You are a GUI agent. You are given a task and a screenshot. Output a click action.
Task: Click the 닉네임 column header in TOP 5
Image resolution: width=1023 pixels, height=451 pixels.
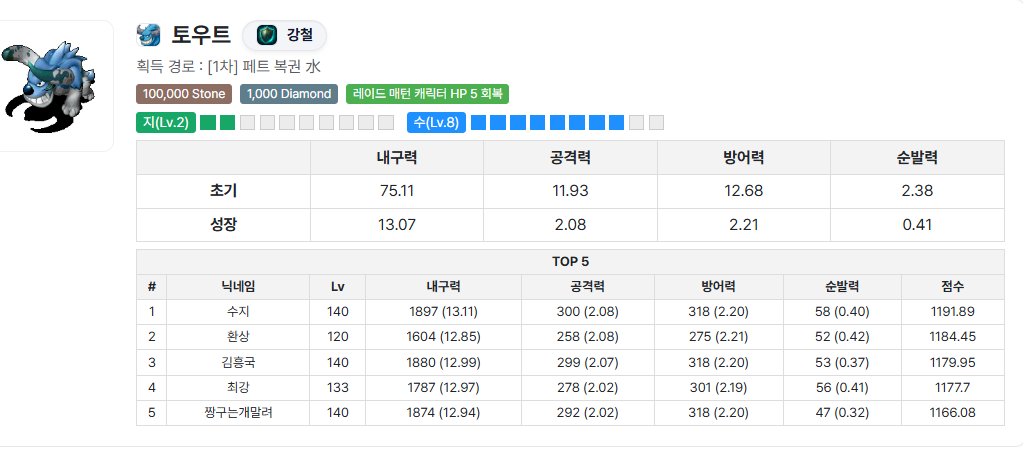click(x=238, y=286)
